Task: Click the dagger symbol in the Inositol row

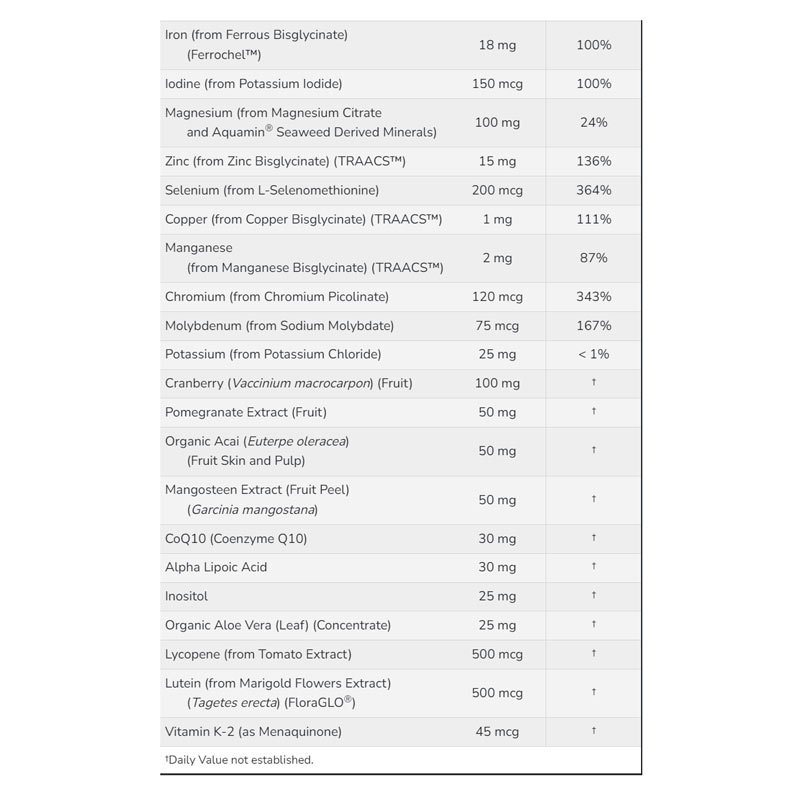Action: [x=594, y=596]
